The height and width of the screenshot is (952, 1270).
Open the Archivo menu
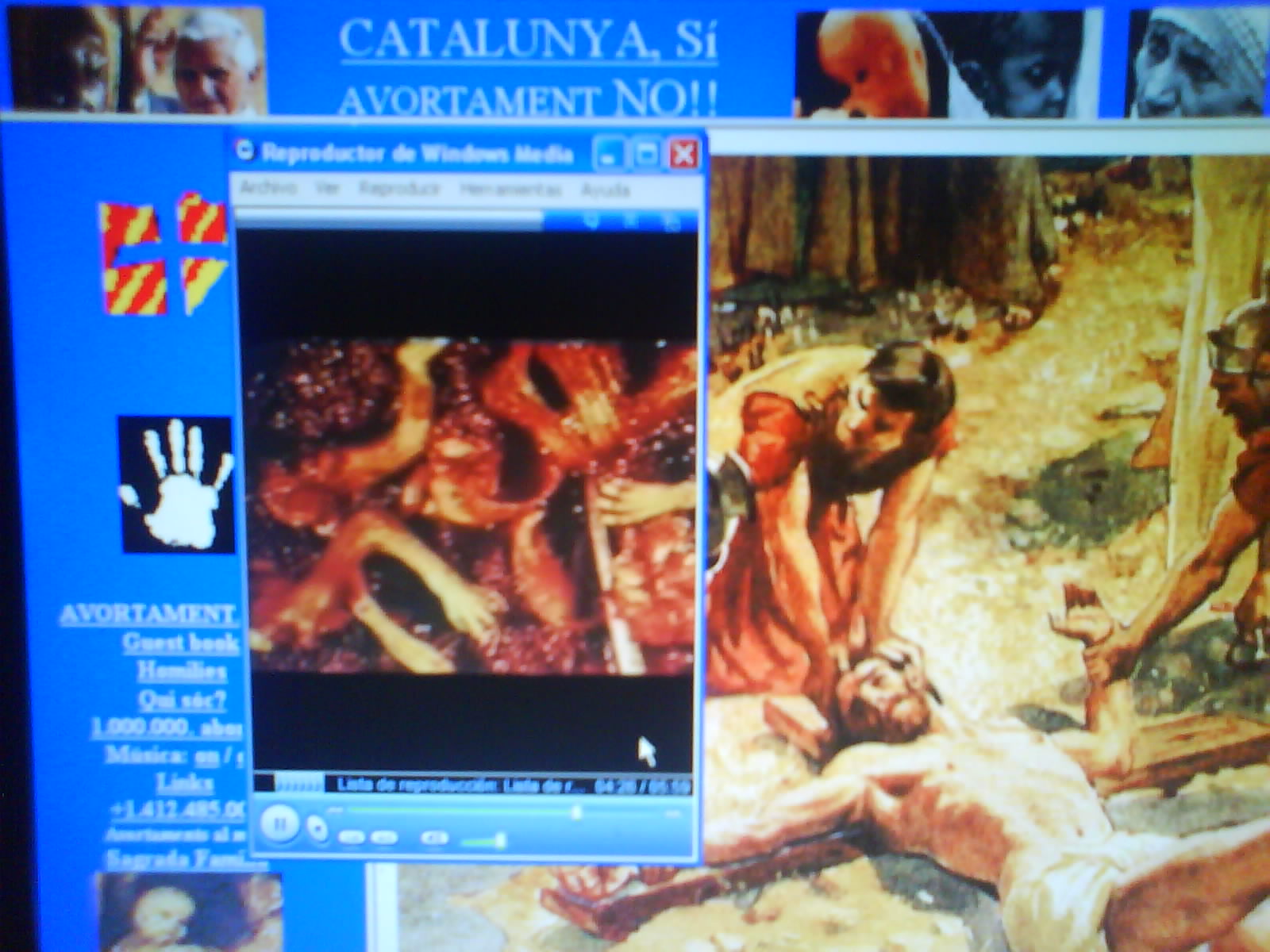coord(268,188)
